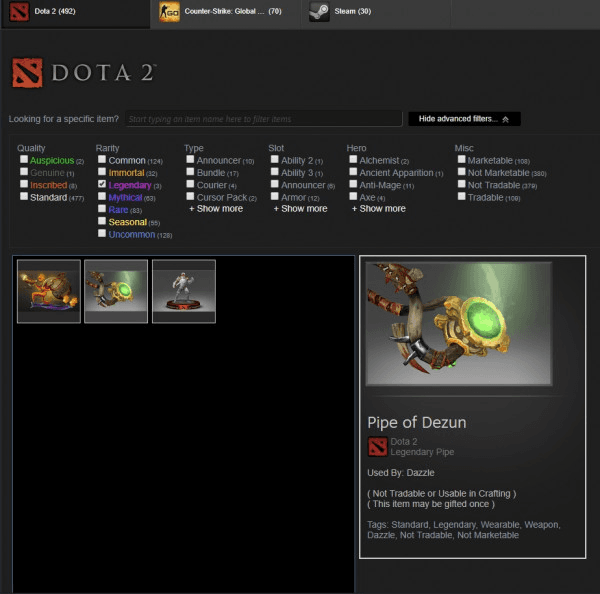This screenshot has height=594, width=600.
Task: Click the Misc filter heading
Action: pyautogui.click(x=464, y=148)
